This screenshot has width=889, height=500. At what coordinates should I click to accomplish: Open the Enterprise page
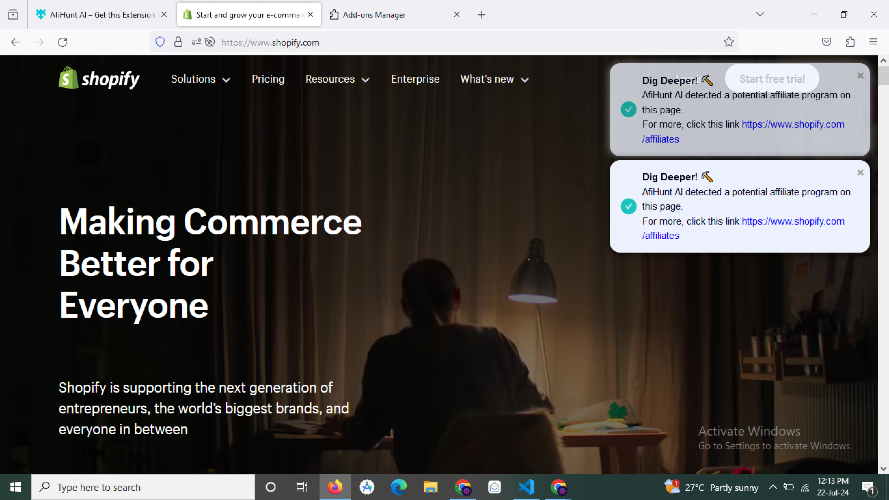click(x=415, y=79)
